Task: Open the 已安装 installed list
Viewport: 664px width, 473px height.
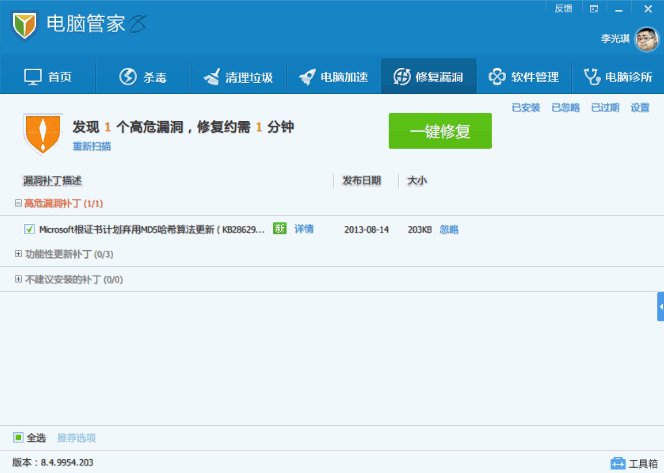Action: pyautogui.click(x=526, y=108)
